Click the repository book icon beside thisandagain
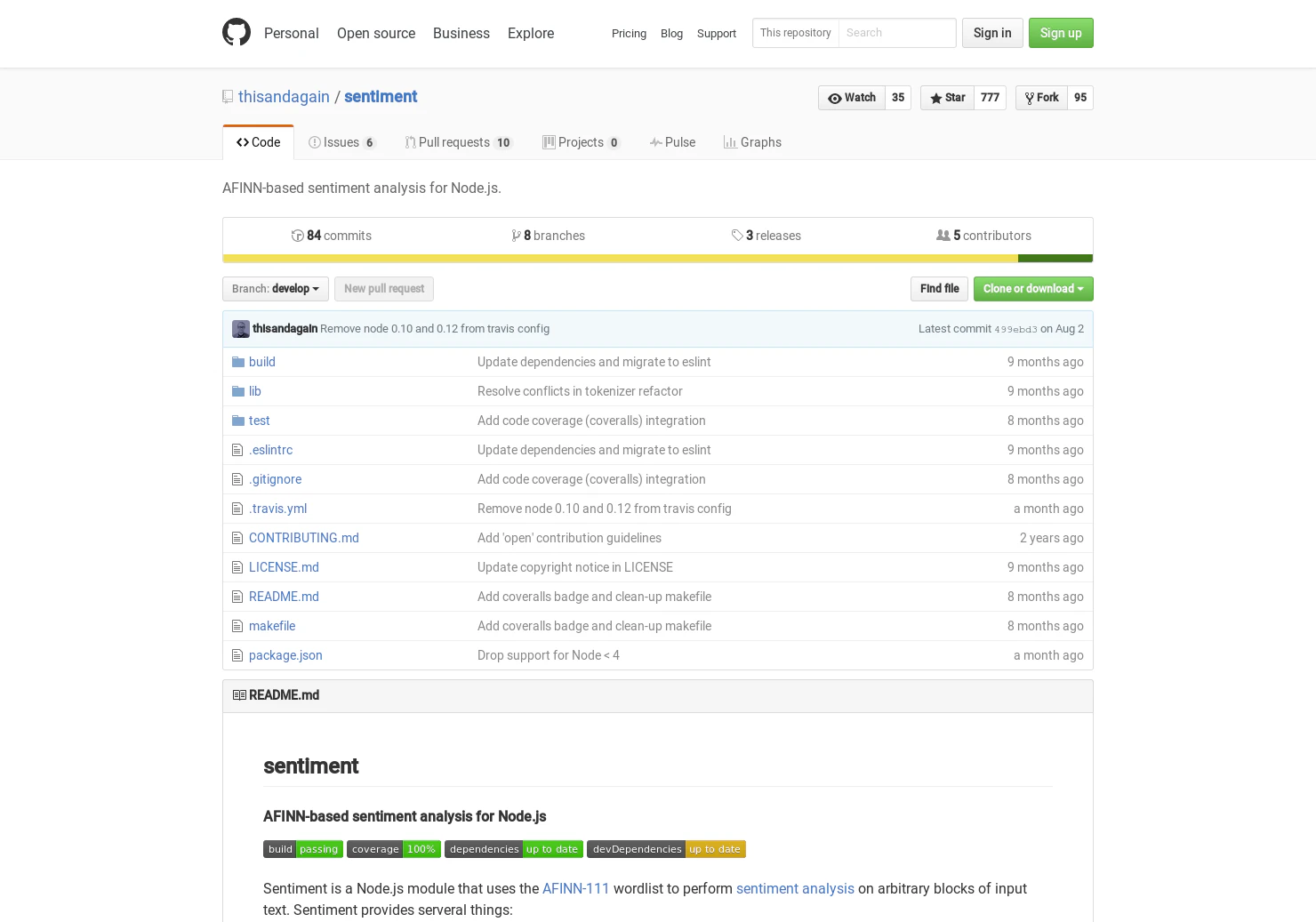1316x922 pixels. coord(228,97)
